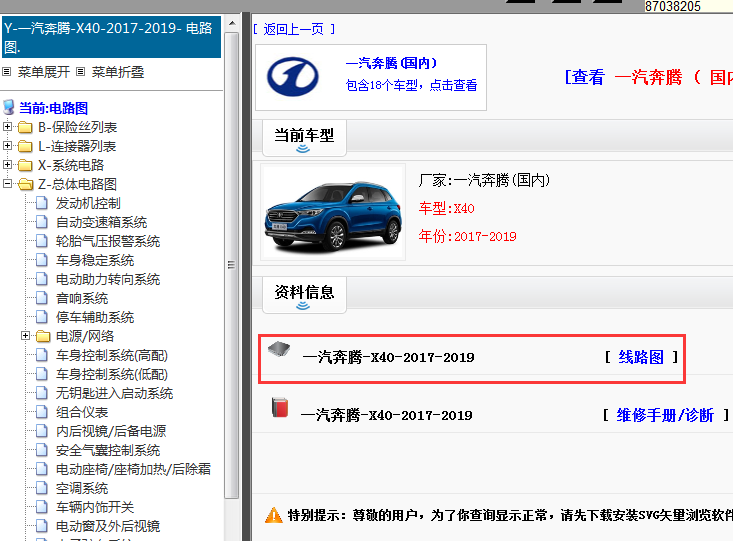This screenshot has width=733, height=541.
Task: Click 一汽奔腾-X40-2017-2019 title in 线路图 row
Action: coord(388,357)
